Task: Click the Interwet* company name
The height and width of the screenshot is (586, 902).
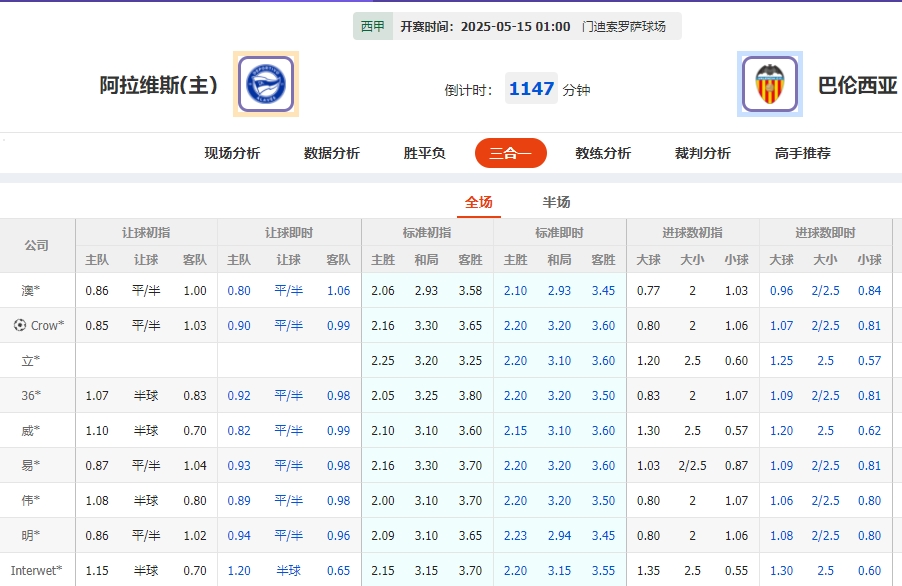Action: click(x=37, y=570)
